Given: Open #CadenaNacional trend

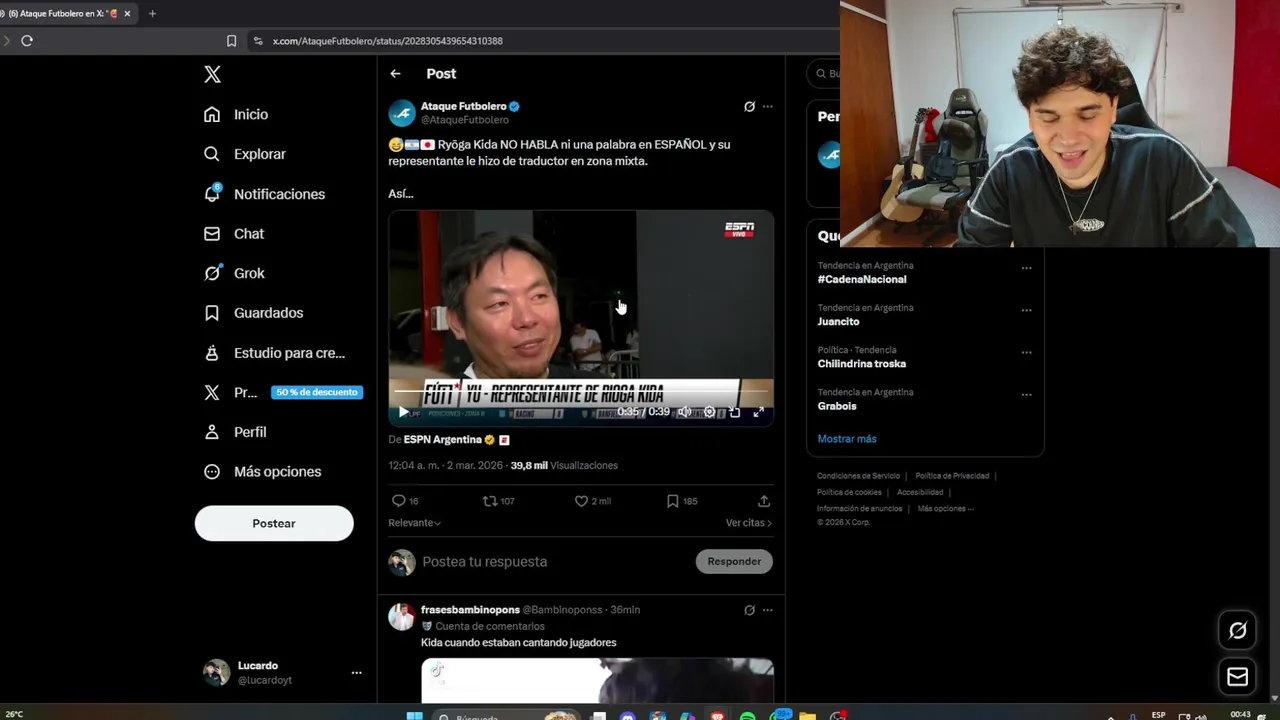Looking at the screenshot, I should (862, 280).
